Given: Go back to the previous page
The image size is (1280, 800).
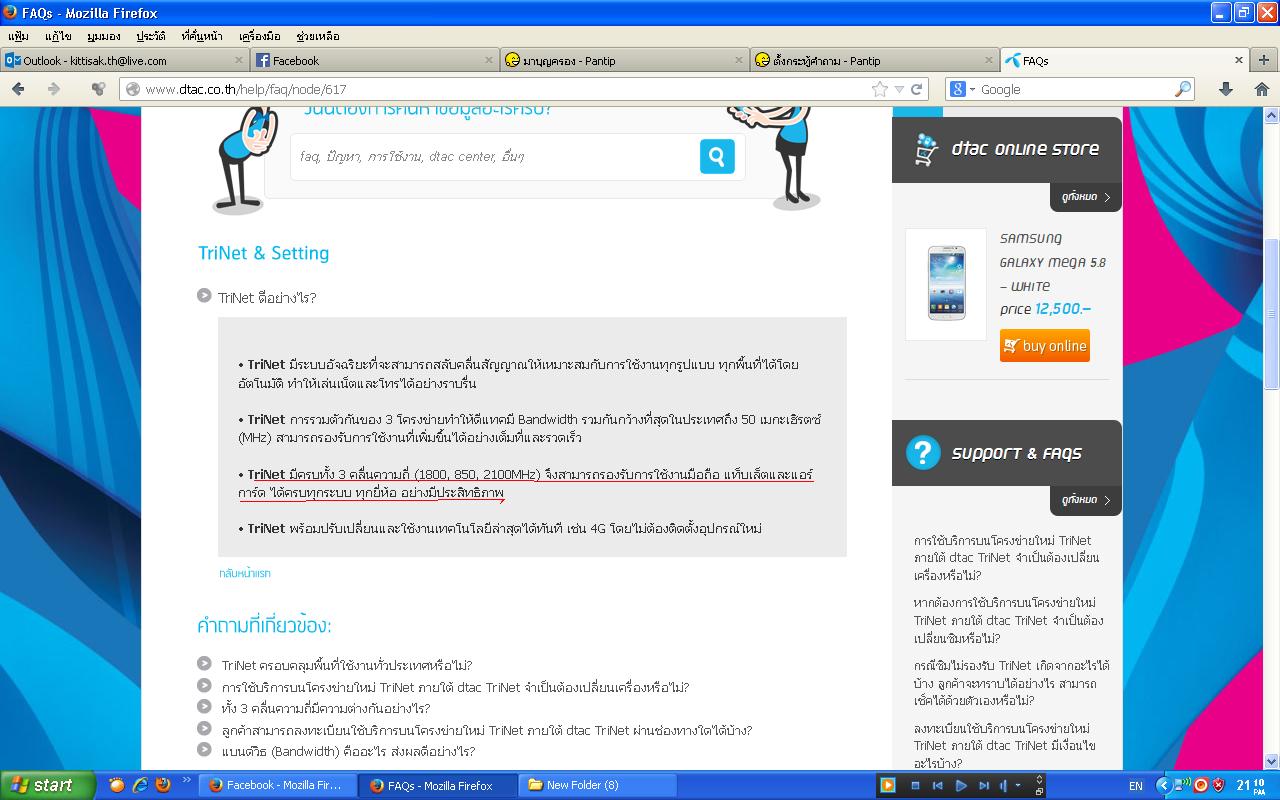Looking at the screenshot, I should 18,89.
